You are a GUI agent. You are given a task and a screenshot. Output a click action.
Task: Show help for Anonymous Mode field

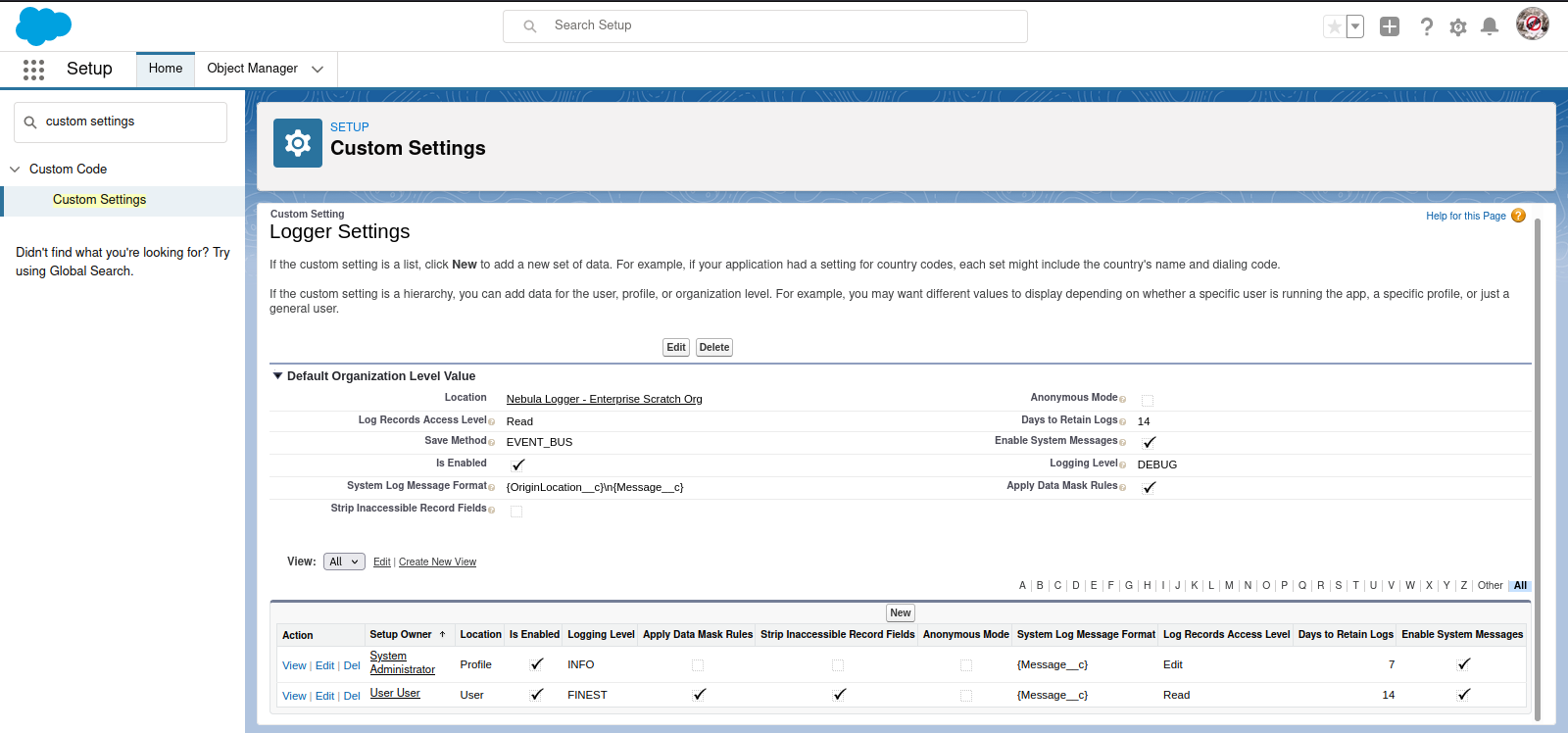point(1123,399)
